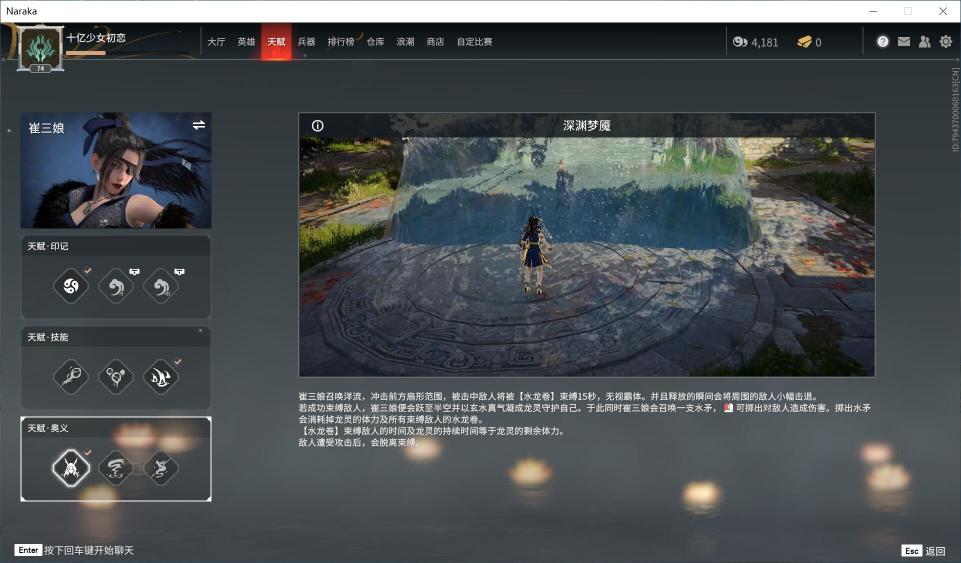Screen dimensions: 961x563
Task: Select the first 技能 talent icon
Action: pyautogui.click(x=71, y=376)
